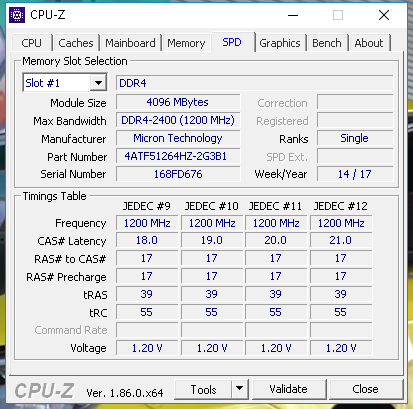
Task: Click the Max Bandwidth label
Action: click(x=70, y=121)
